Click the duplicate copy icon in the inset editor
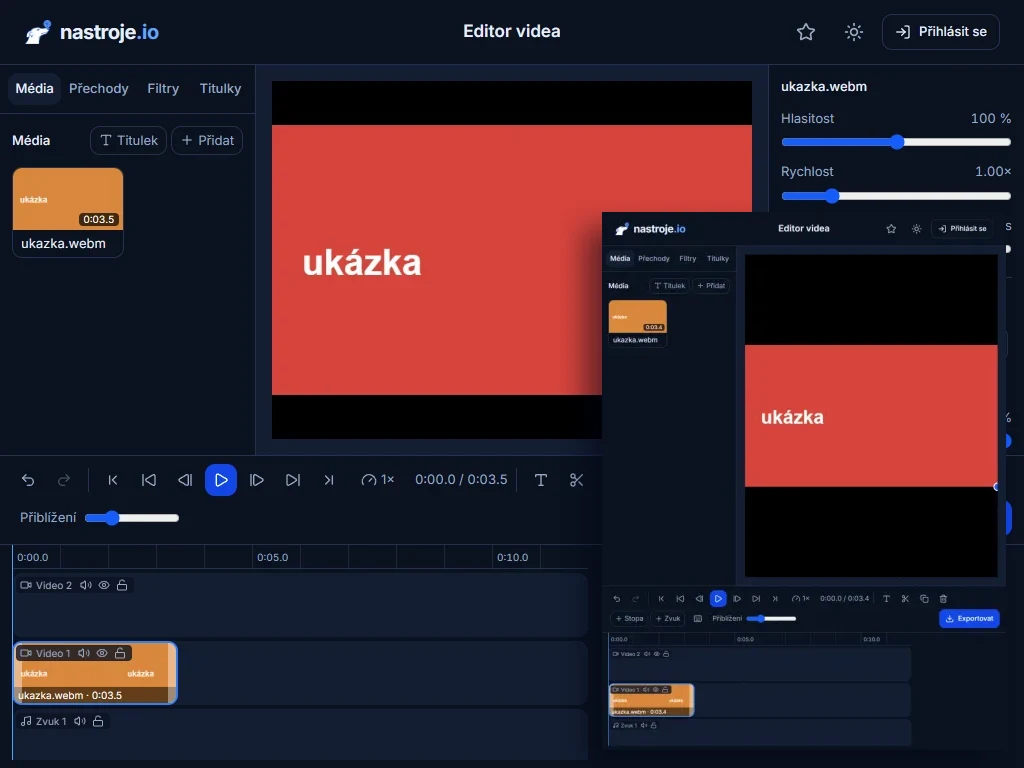Viewport: 1024px width, 768px height. tap(924, 598)
